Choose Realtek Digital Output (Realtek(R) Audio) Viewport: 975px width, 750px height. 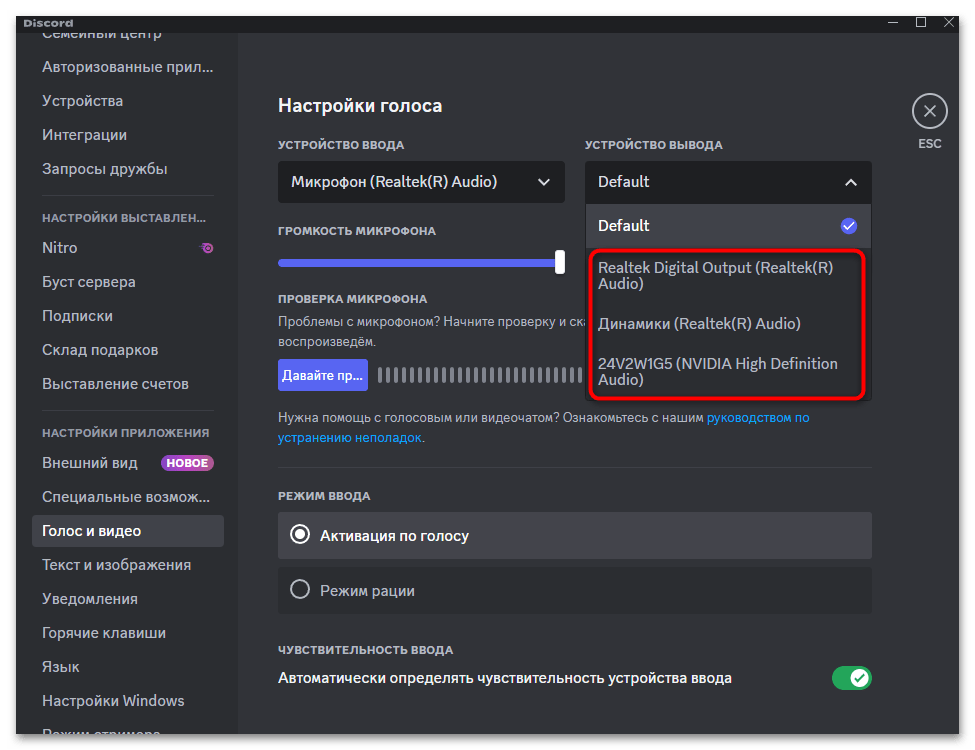[x=728, y=275]
